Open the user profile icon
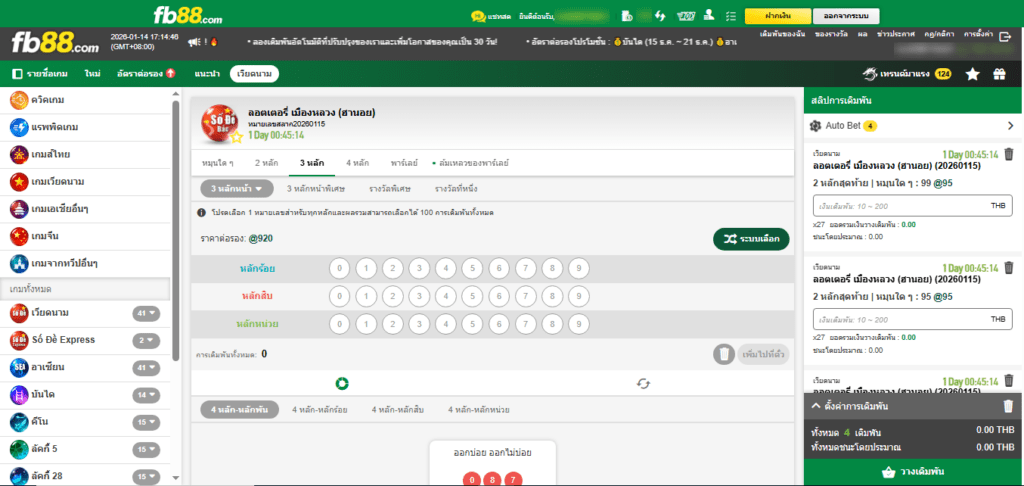The image size is (1024, 486). coord(709,16)
